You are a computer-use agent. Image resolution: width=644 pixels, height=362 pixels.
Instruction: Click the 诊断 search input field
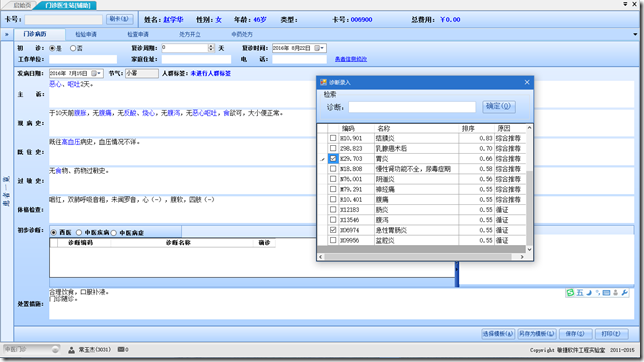pyautogui.click(x=412, y=107)
